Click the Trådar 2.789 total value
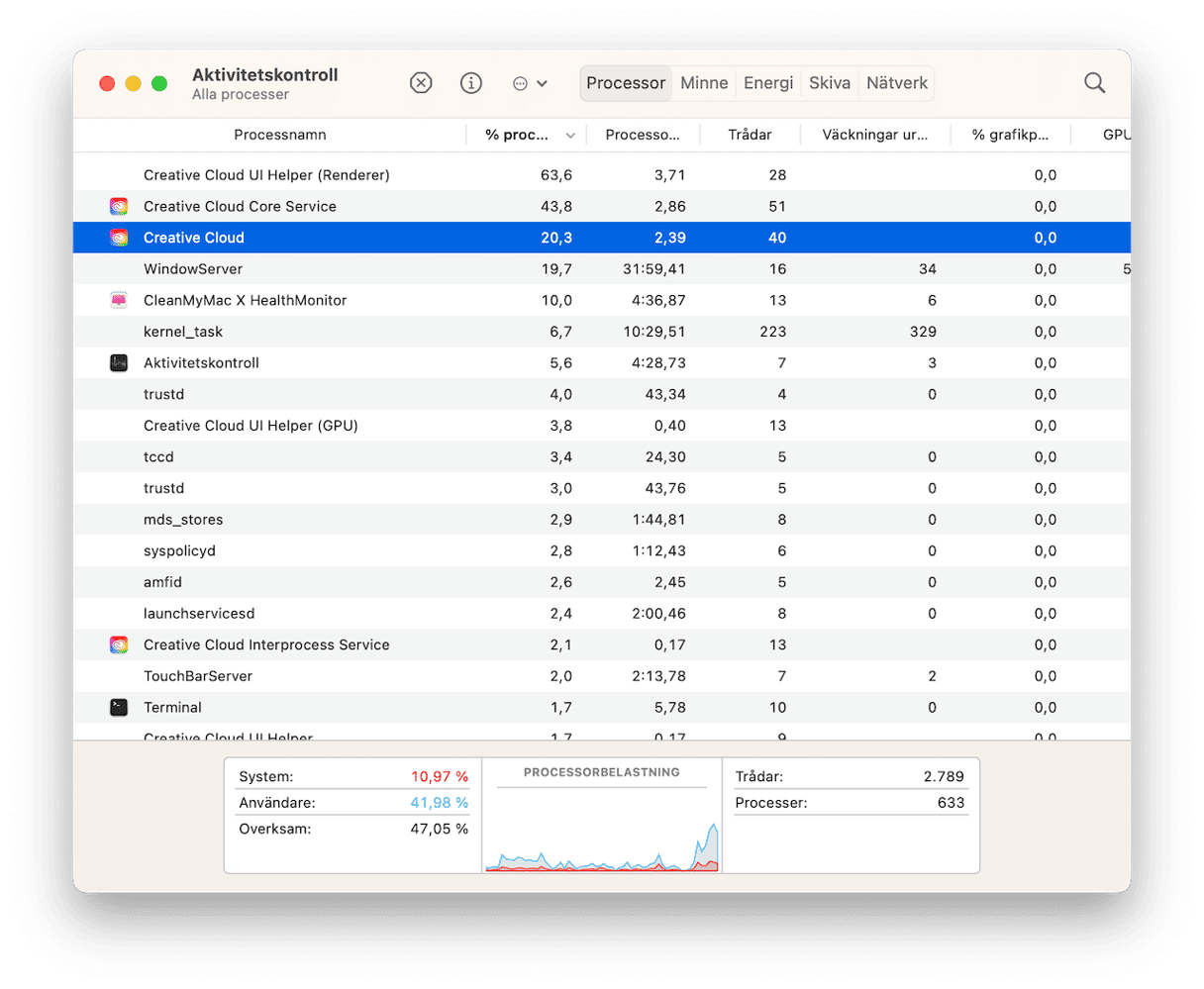Image resolution: width=1204 pixels, height=989 pixels. click(x=944, y=777)
